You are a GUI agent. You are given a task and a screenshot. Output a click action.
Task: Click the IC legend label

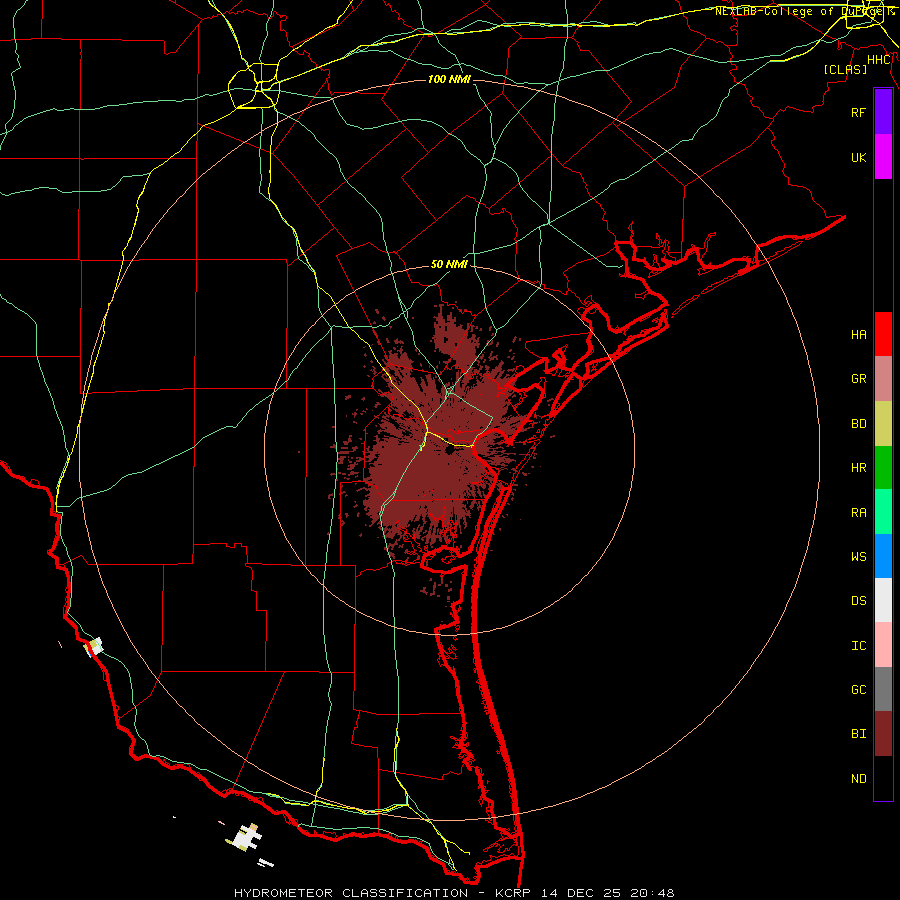[859, 646]
